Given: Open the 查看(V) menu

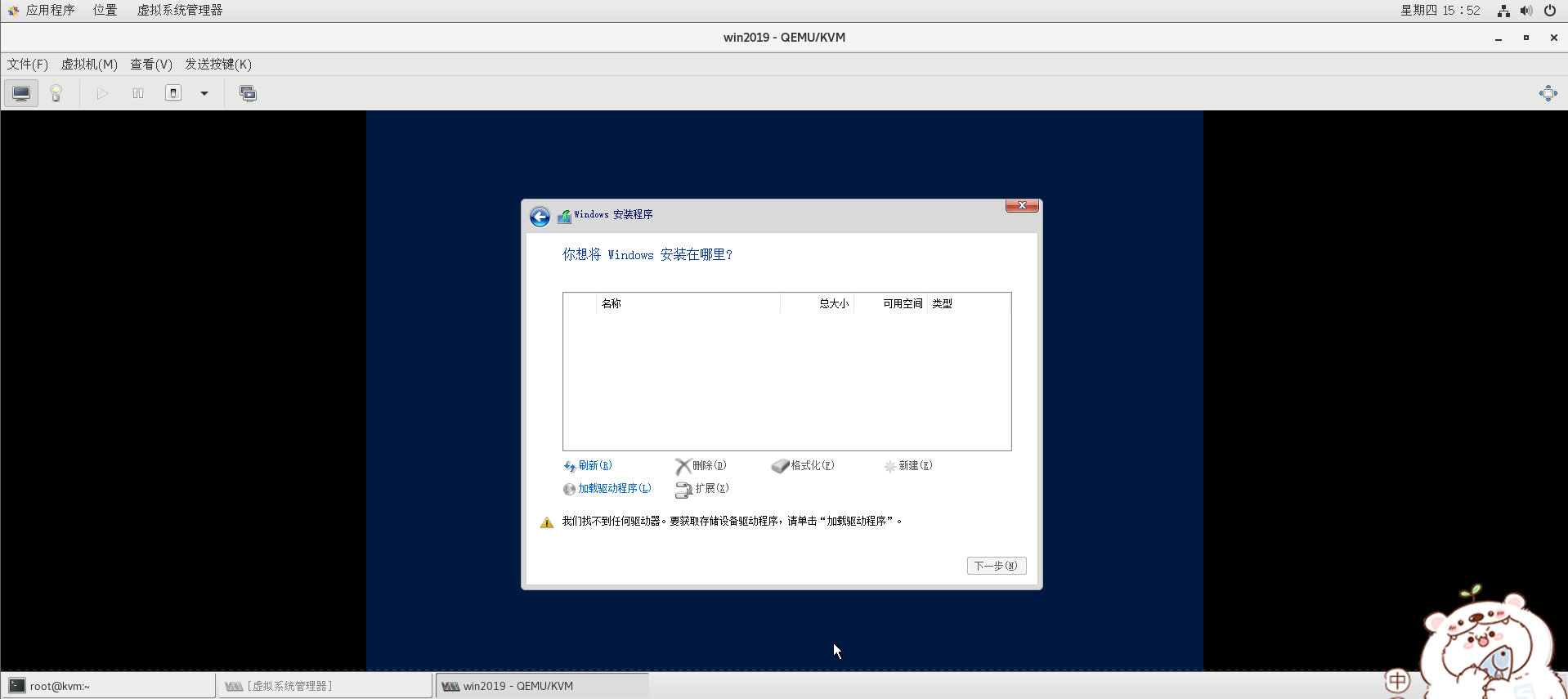Looking at the screenshot, I should point(151,64).
